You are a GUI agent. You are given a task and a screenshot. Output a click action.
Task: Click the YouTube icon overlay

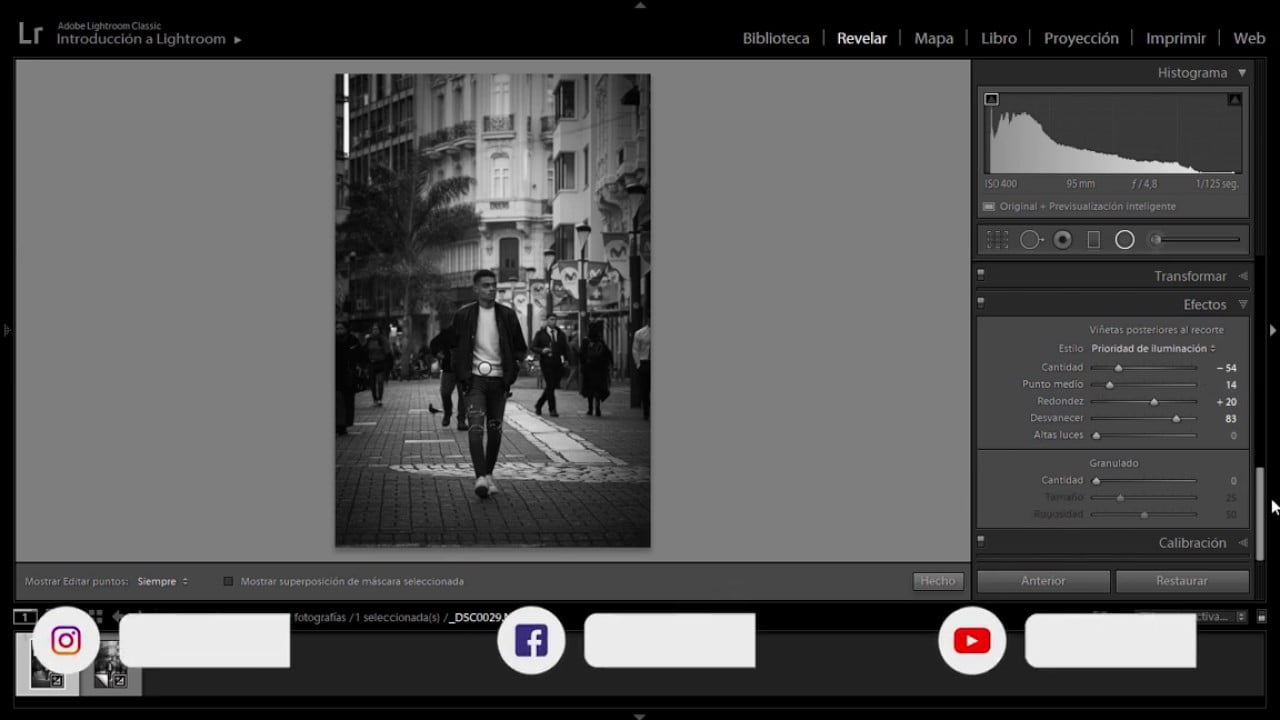coord(972,640)
